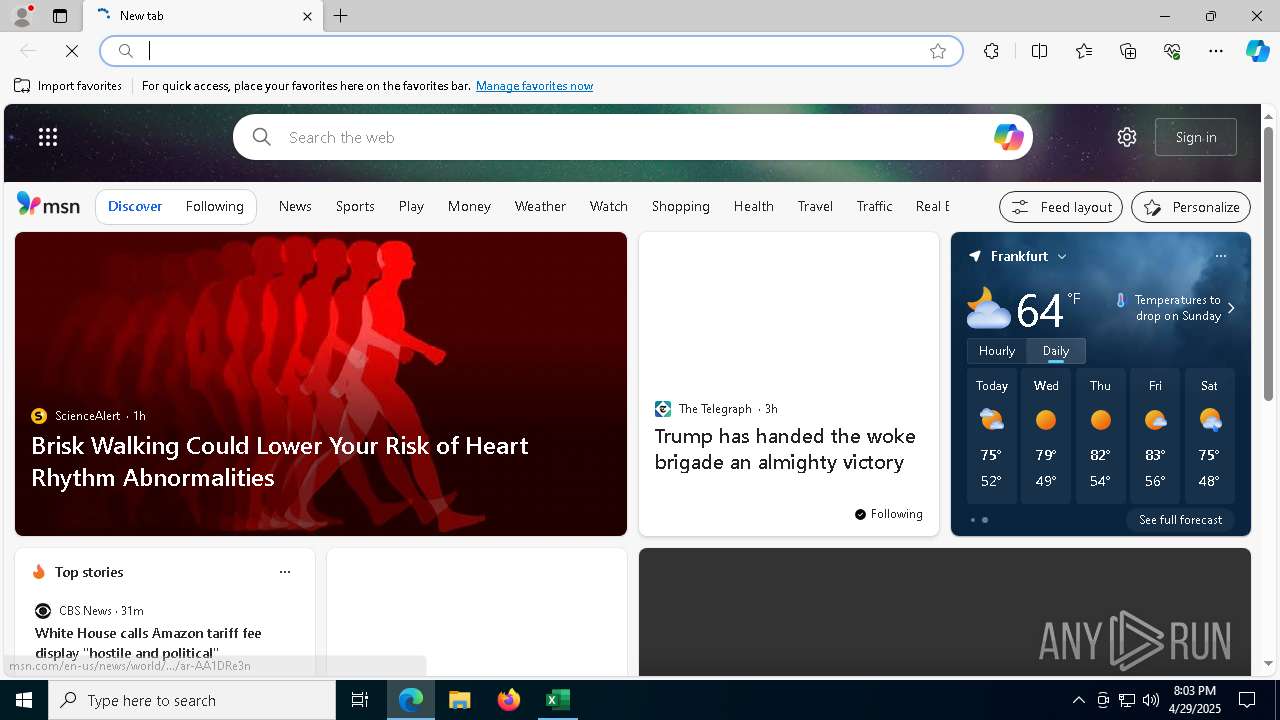Open White House Amazon tariff story
Image resolution: width=1280 pixels, height=720 pixels.
point(148,643)
